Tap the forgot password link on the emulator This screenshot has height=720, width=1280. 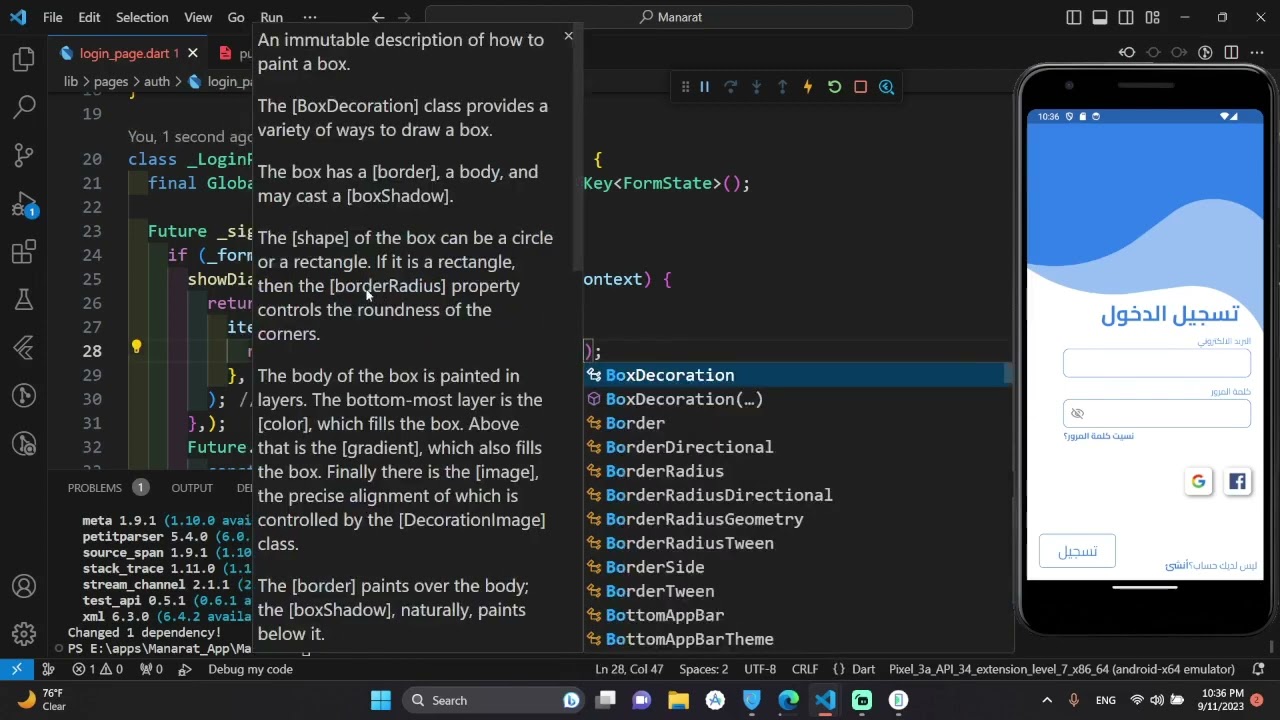pyautogui.click(x=1098, y=436)
